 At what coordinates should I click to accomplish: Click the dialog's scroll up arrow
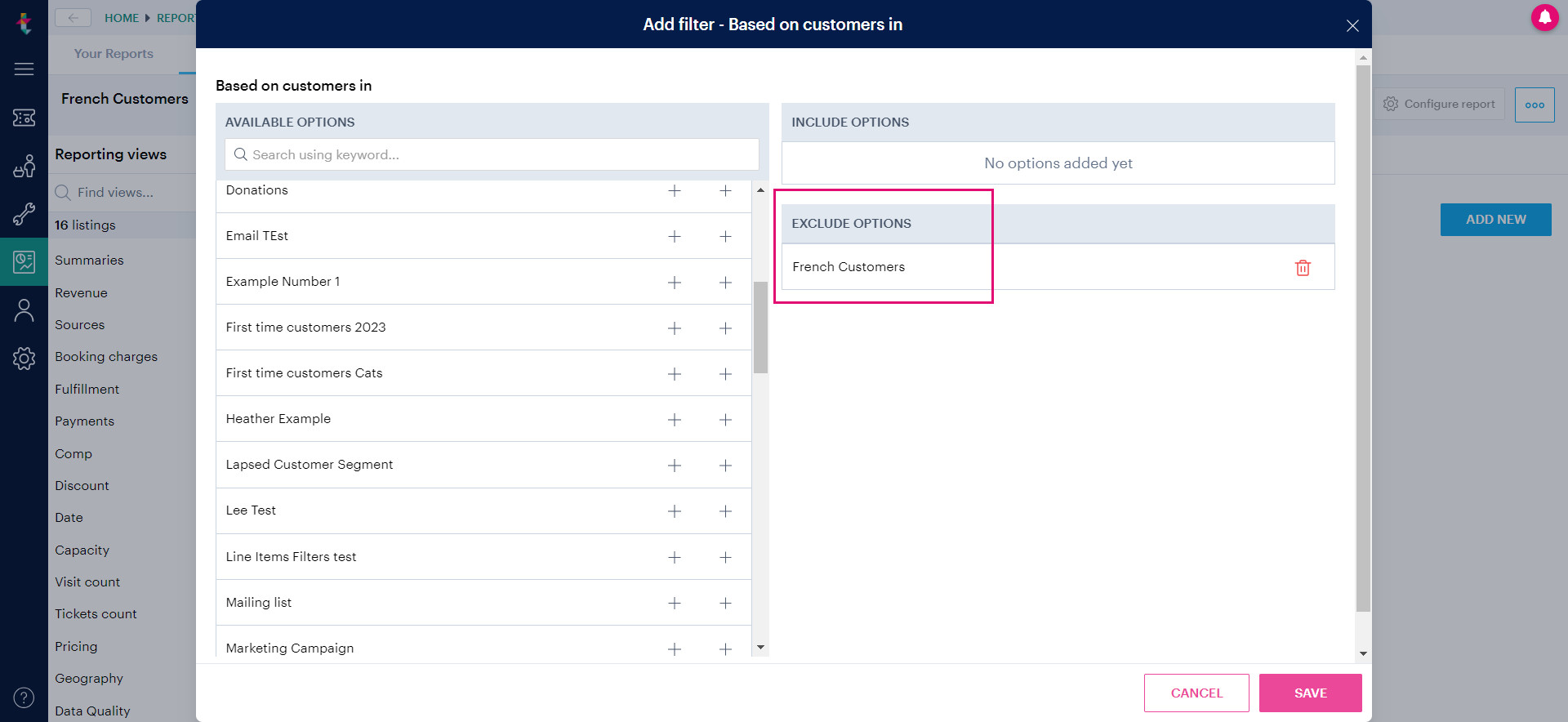(1363, 58)
